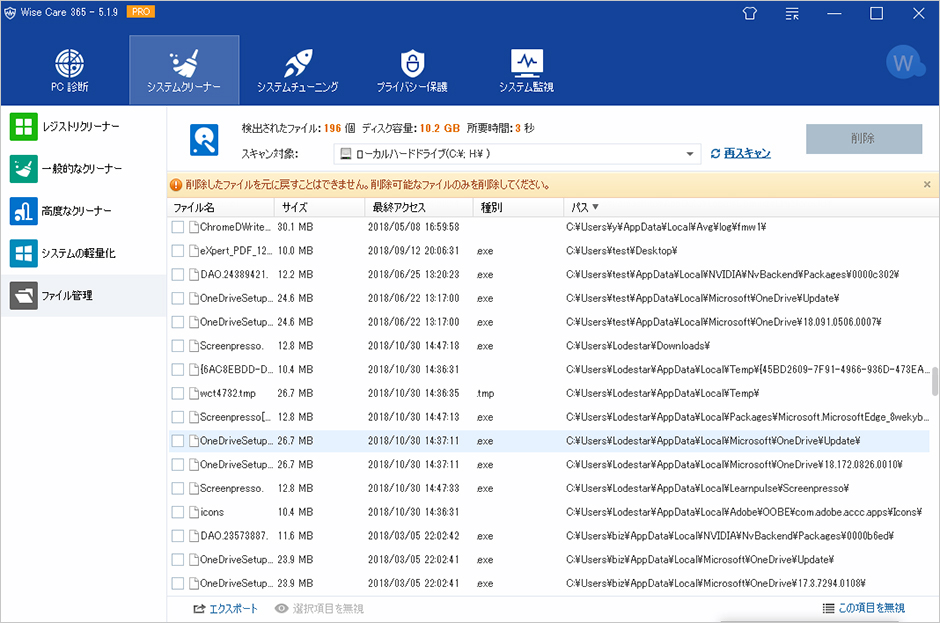The image size is (940, 623).
Task: Click the Wise Care 365 logo icon
Action: tap(10, 12)
